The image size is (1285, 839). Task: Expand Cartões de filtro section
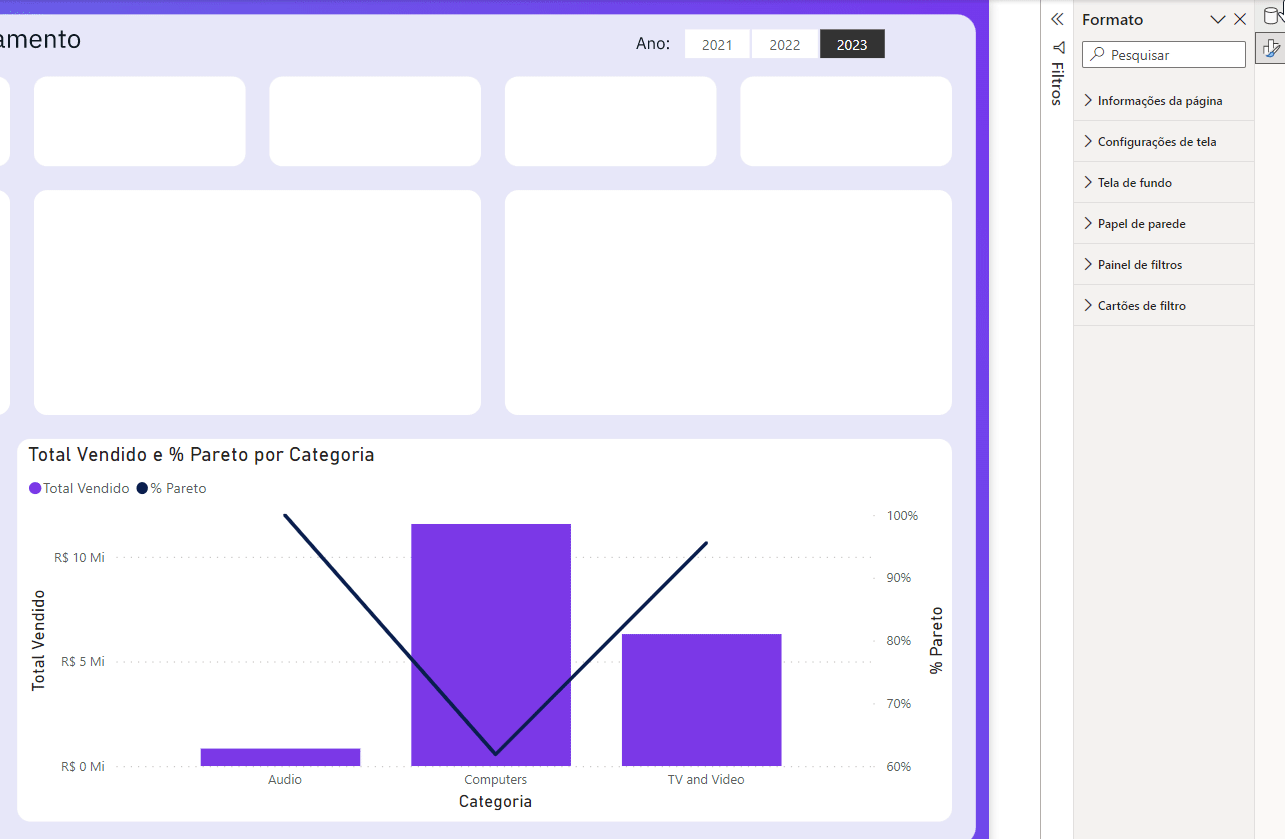[x=1164, y=306]
